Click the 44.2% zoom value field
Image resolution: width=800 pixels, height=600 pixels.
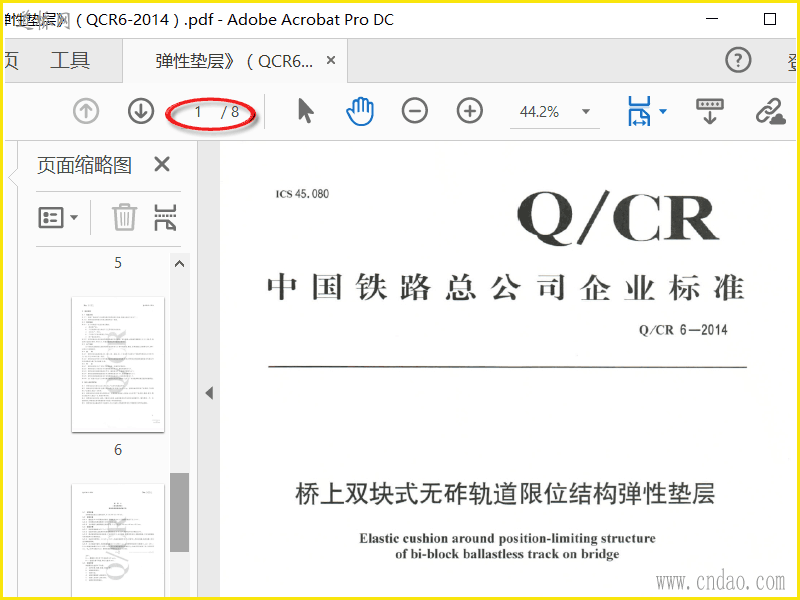point(539,112)
